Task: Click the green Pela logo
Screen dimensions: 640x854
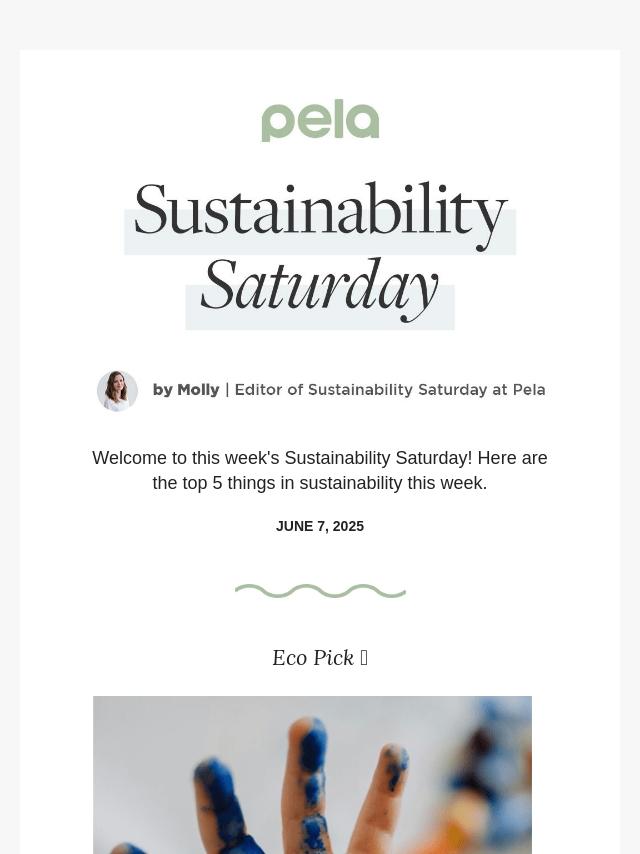Action: point(320,120)
